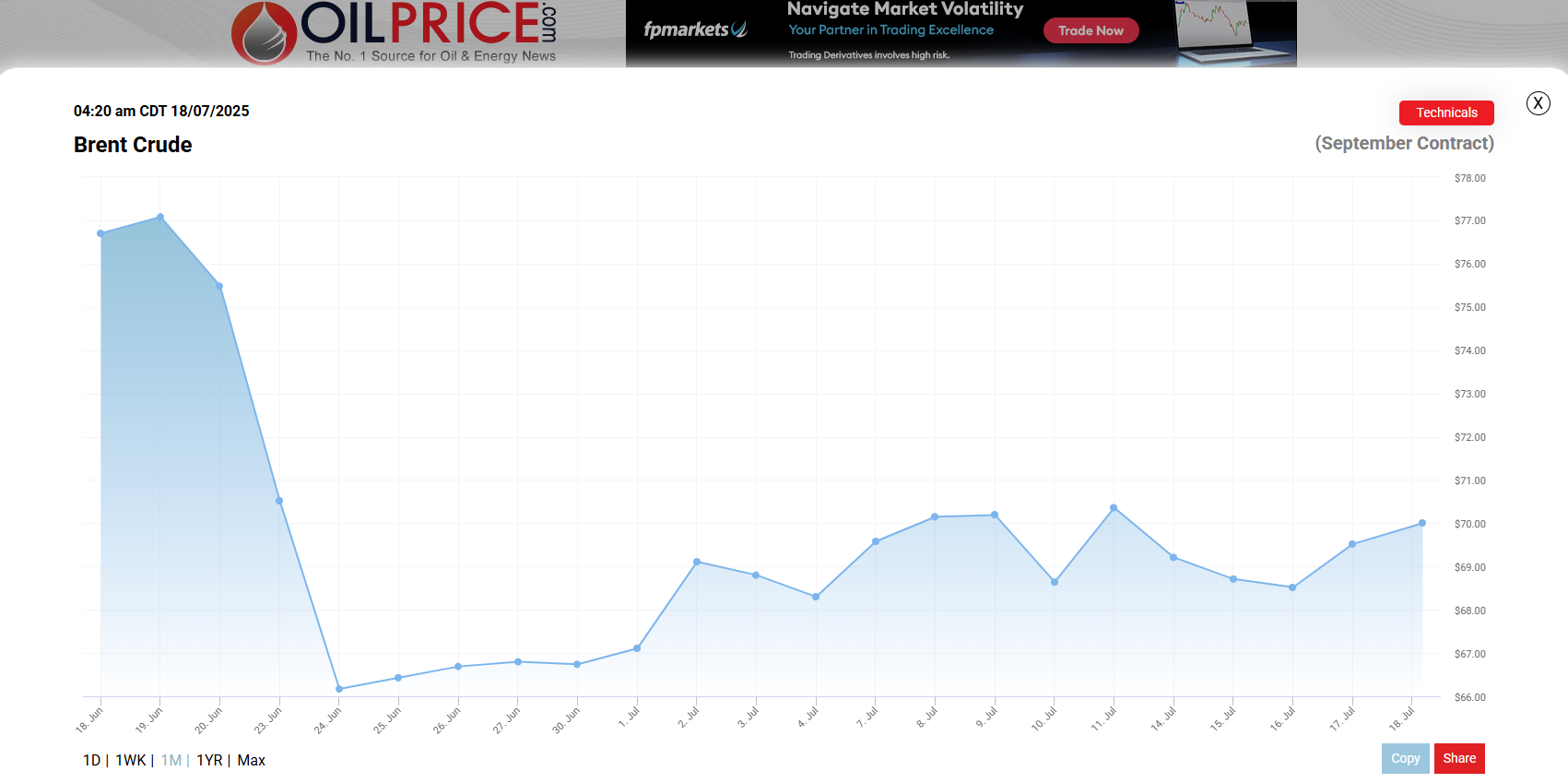Select the 11 Jul data point

[1114, 508]
